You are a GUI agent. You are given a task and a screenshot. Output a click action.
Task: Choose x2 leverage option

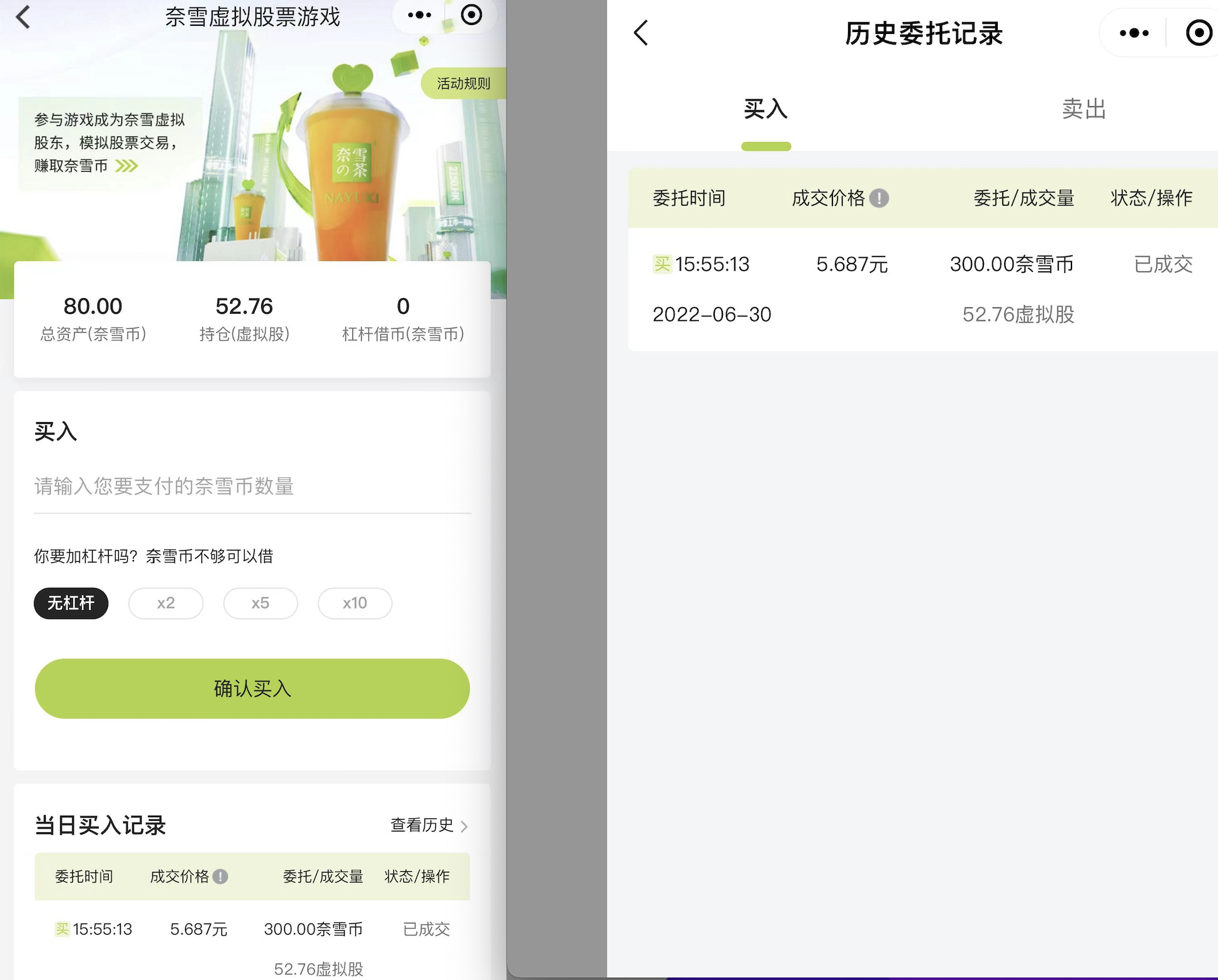[x=165, y=603]
